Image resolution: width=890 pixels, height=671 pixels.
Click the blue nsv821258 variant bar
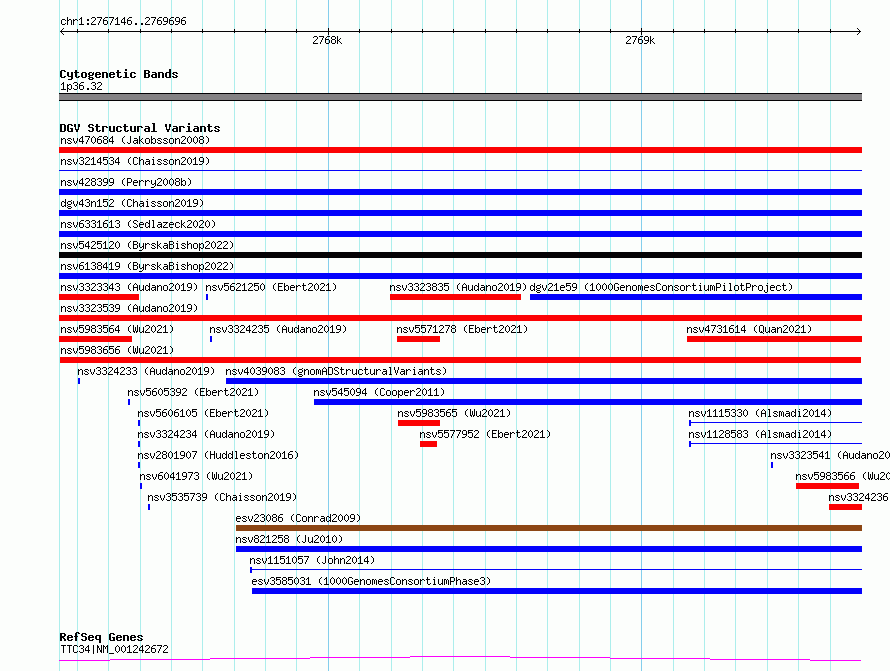pyautogui.click(x=549, y=549)
